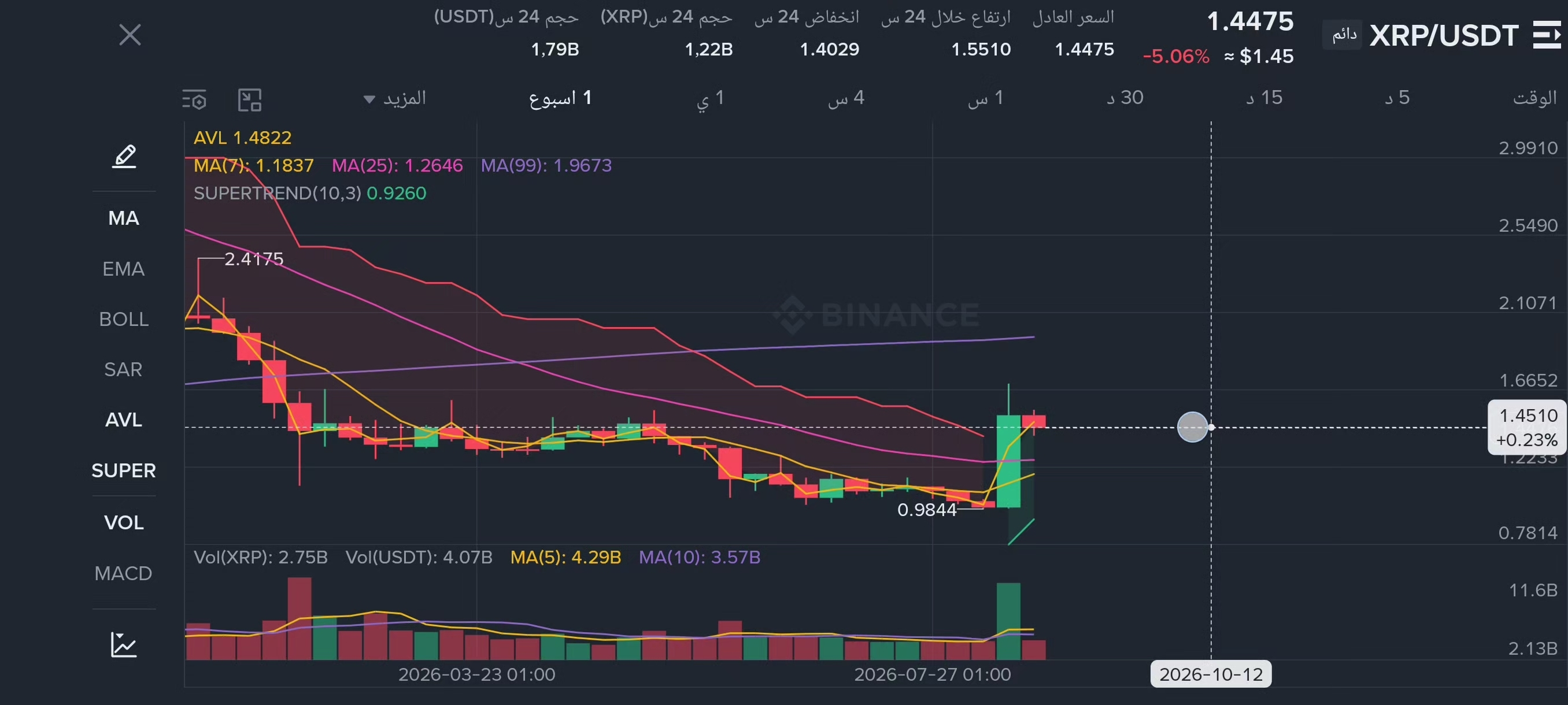Switch to the 4 س interval
This screenshot has height=705, width=1568.
[x=846, y=98]
